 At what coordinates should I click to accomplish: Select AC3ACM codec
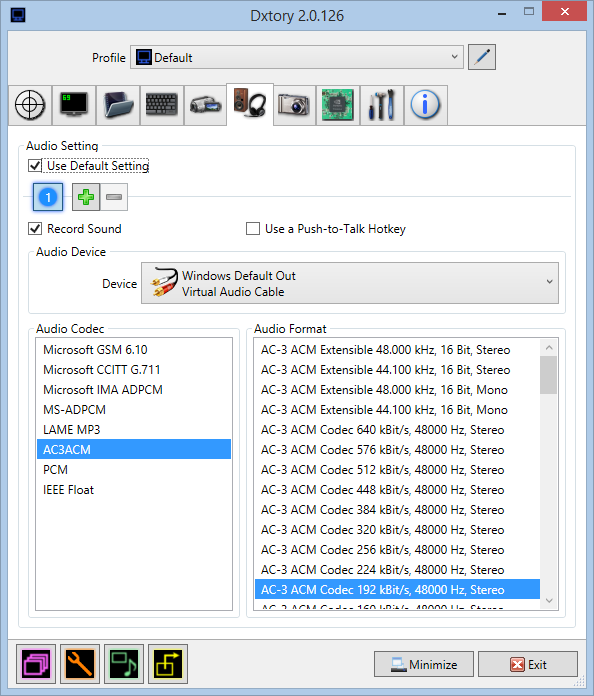[x=134, y=450]
